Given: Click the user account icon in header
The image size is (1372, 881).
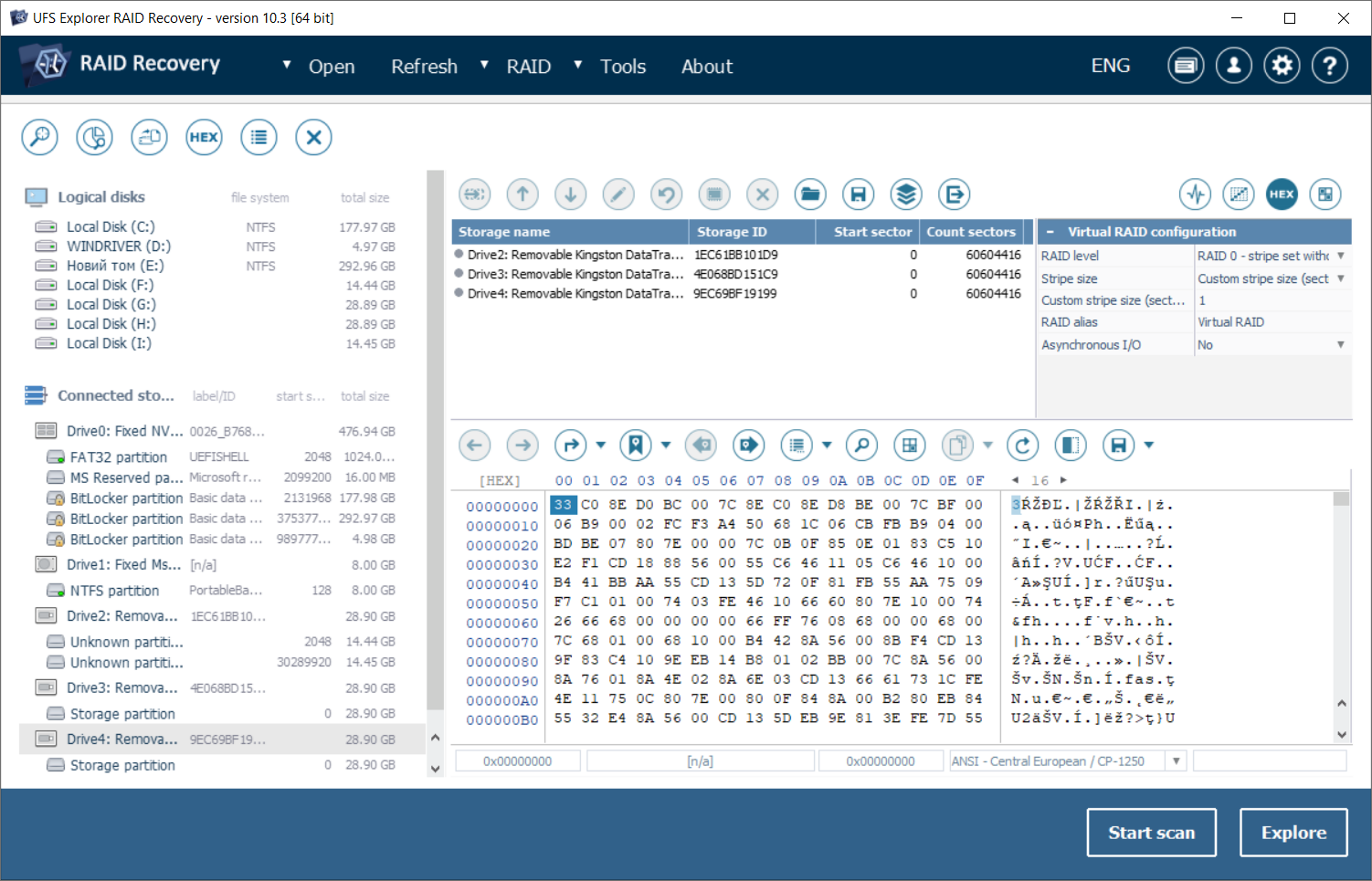Looking at the screenshot, I should [1234, 66].
